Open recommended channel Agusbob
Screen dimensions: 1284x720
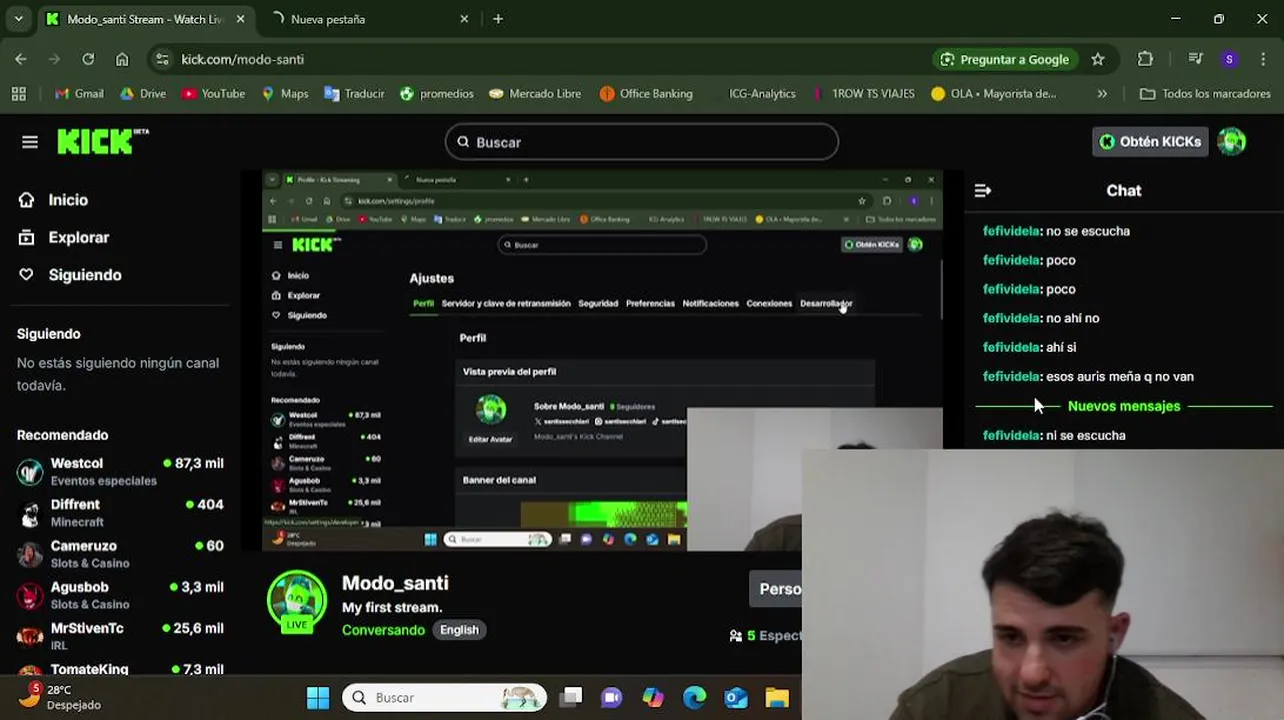120,595
